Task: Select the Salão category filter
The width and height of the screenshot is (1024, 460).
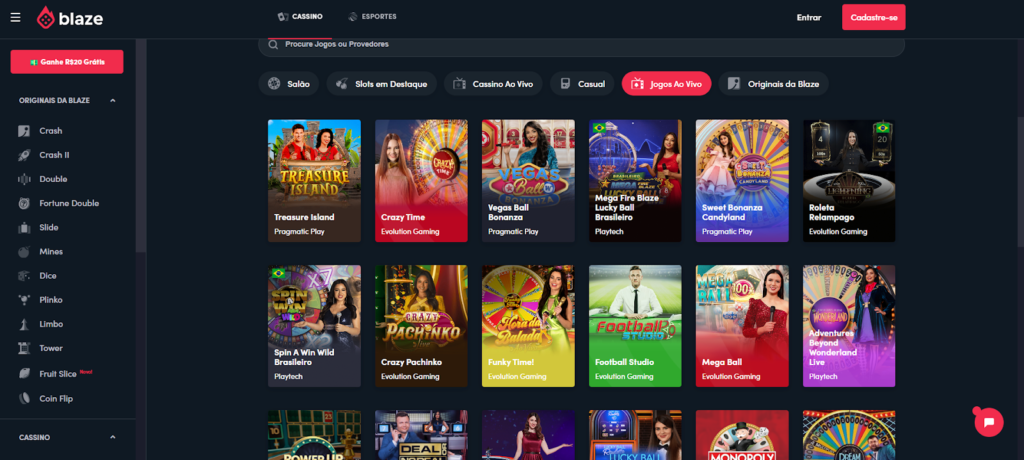Action: pos(289,84)
